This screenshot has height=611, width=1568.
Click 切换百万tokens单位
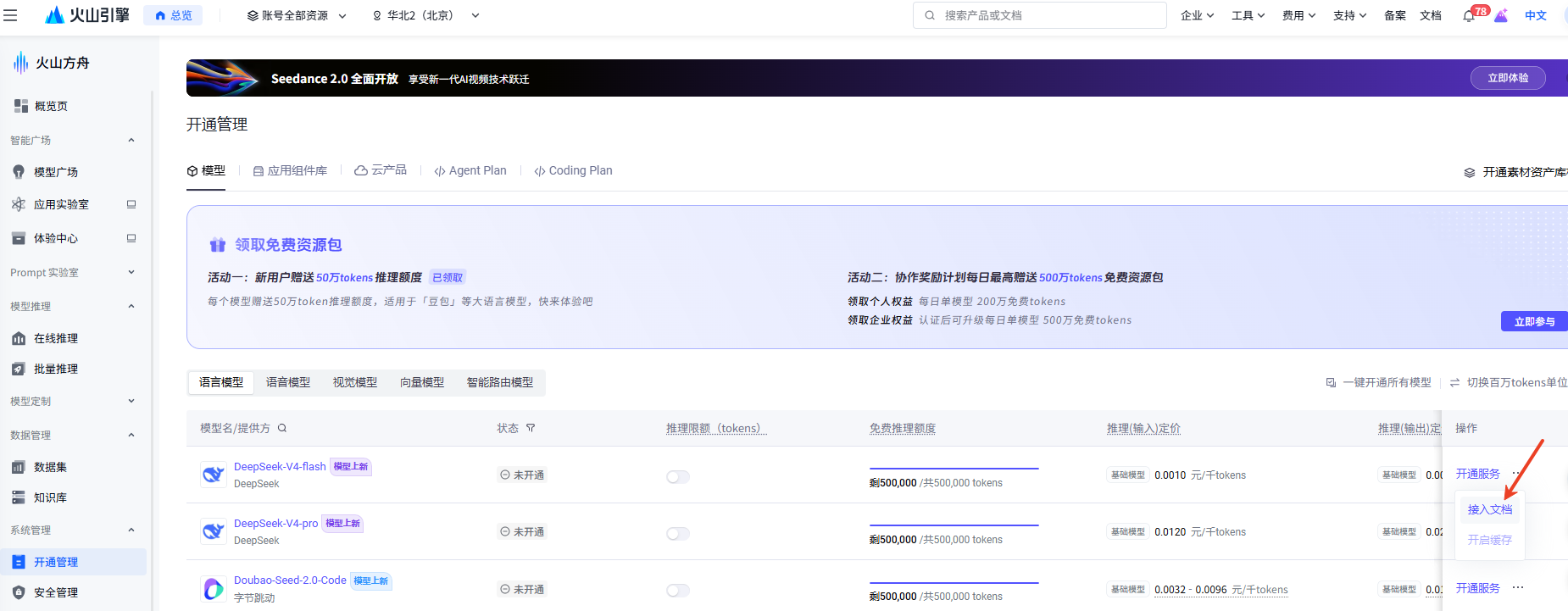click(x=1509, y=382)
